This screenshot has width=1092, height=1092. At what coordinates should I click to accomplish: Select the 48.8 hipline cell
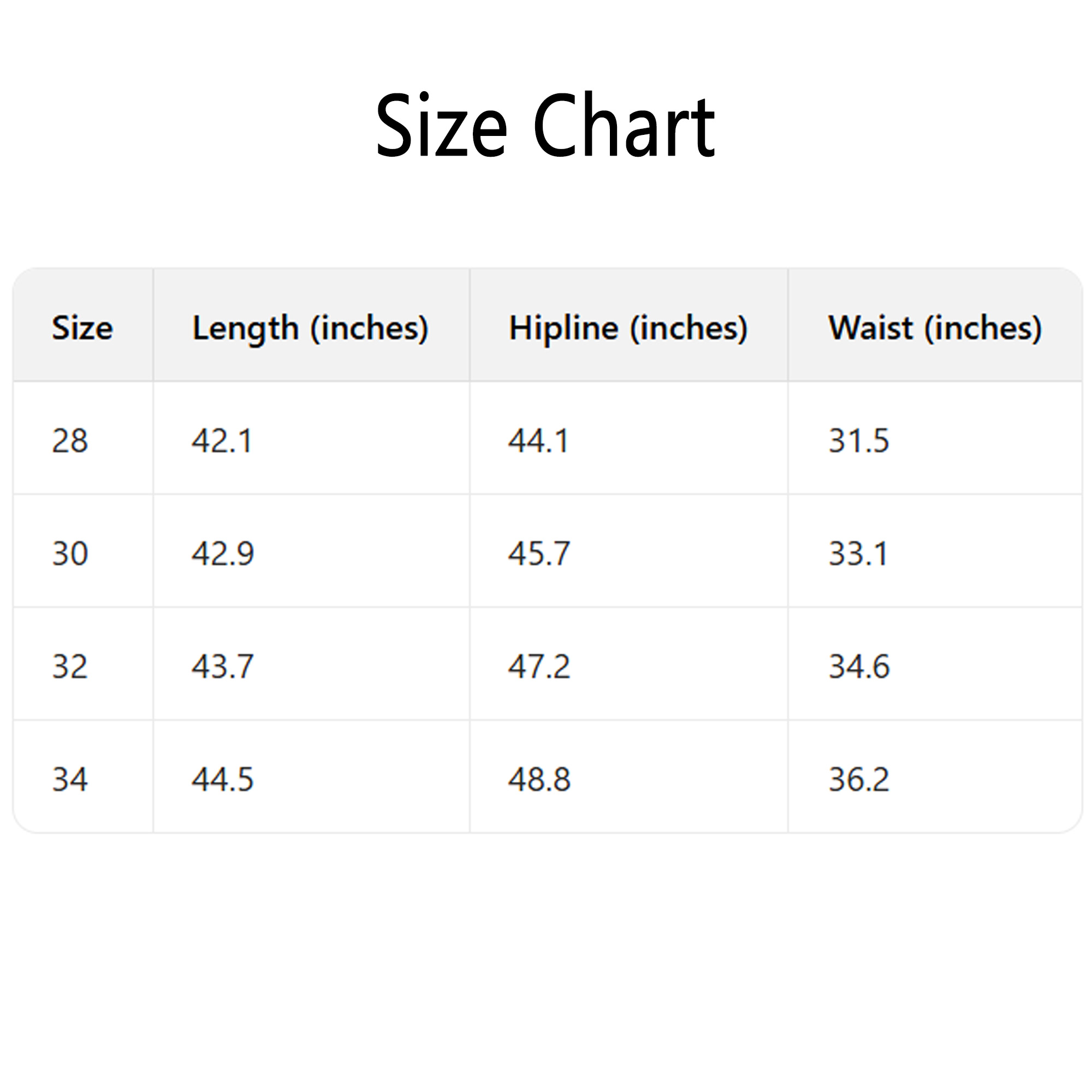pyautogui.click(x=539, y=779)
